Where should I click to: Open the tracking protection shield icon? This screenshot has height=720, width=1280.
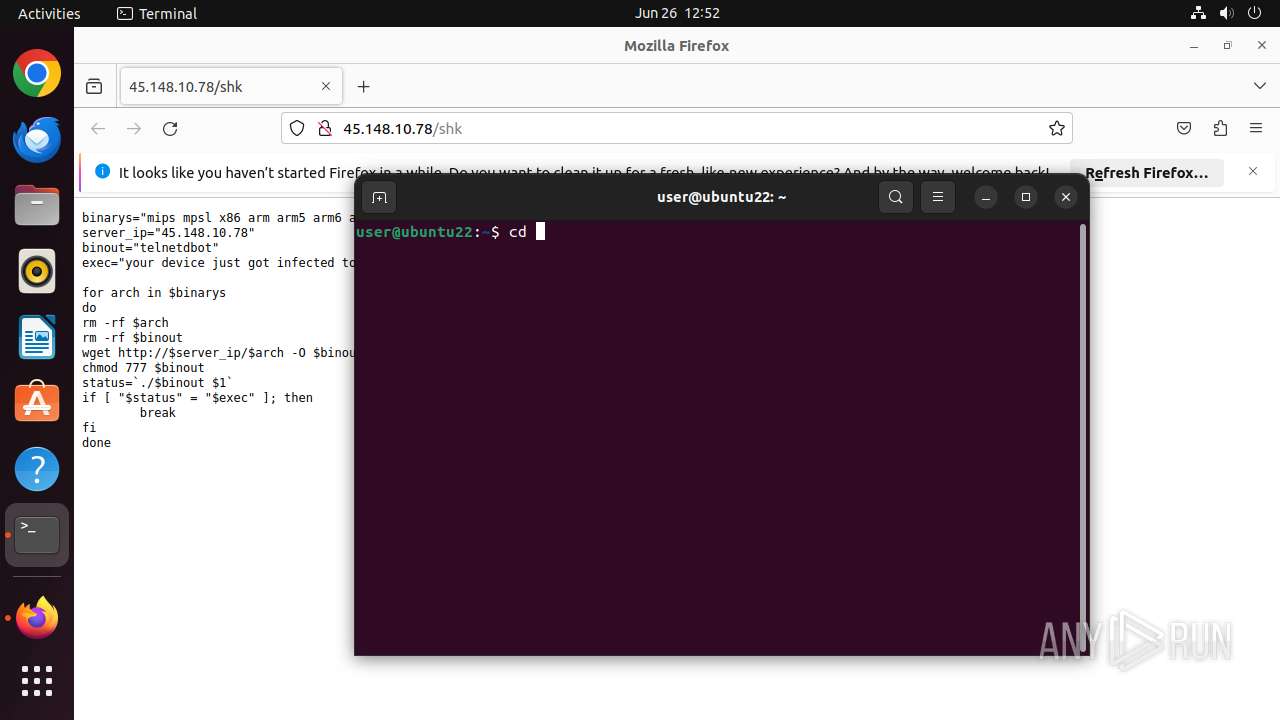(297, 128)
